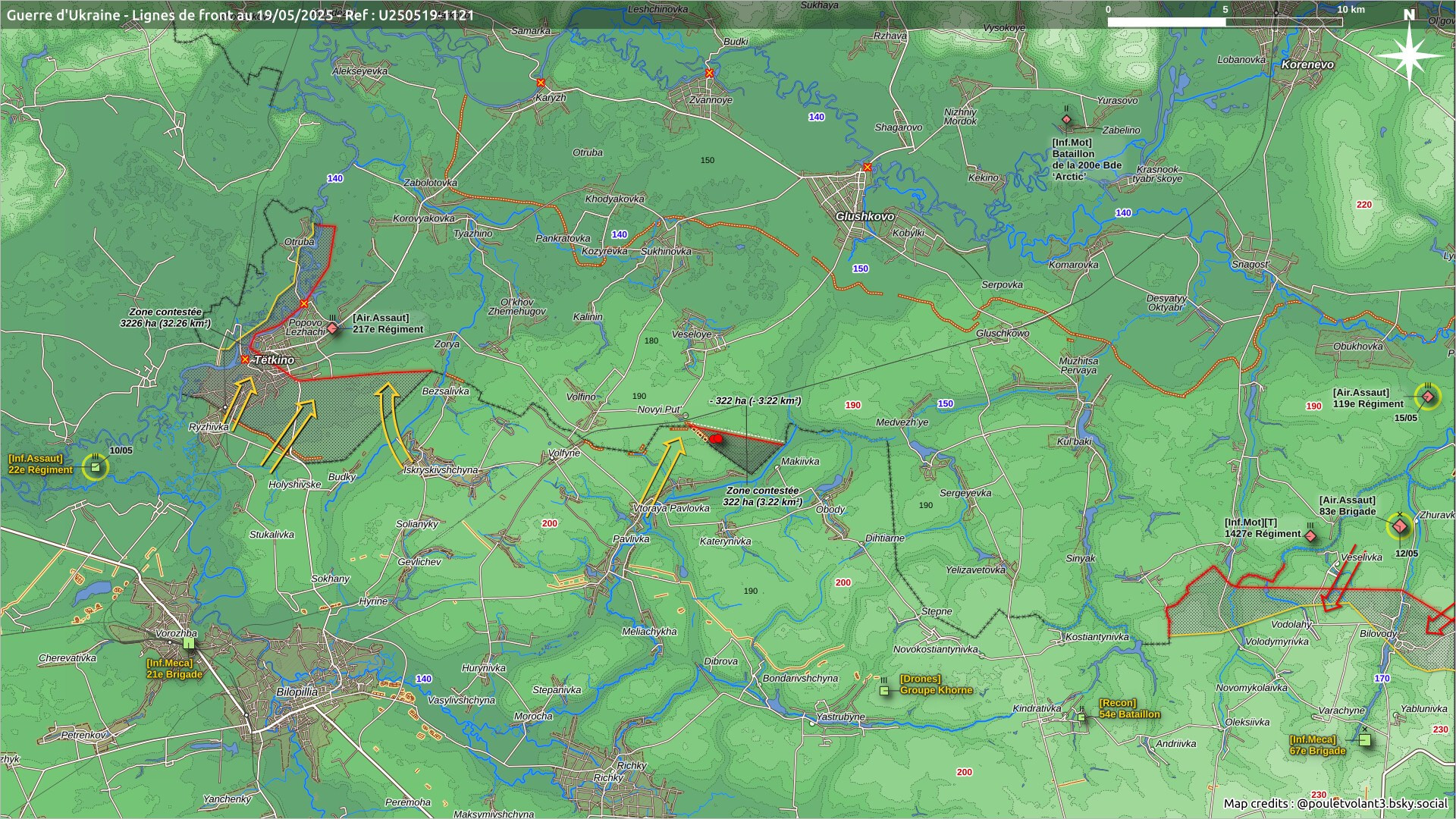Select the 21e Brigade mechanized unit marker

(189, 643)
